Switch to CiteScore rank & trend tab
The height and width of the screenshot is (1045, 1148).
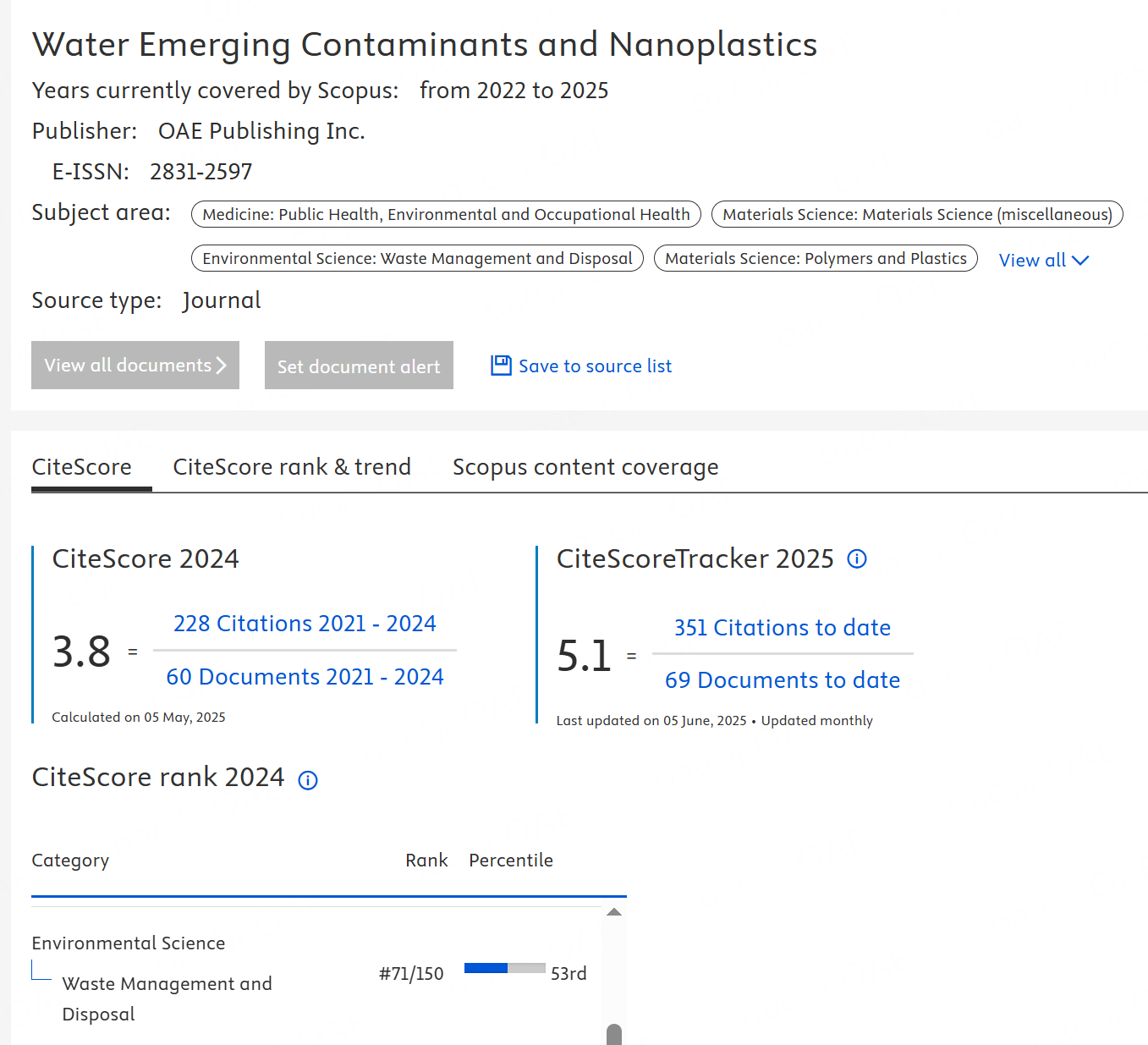coord(292,467)
